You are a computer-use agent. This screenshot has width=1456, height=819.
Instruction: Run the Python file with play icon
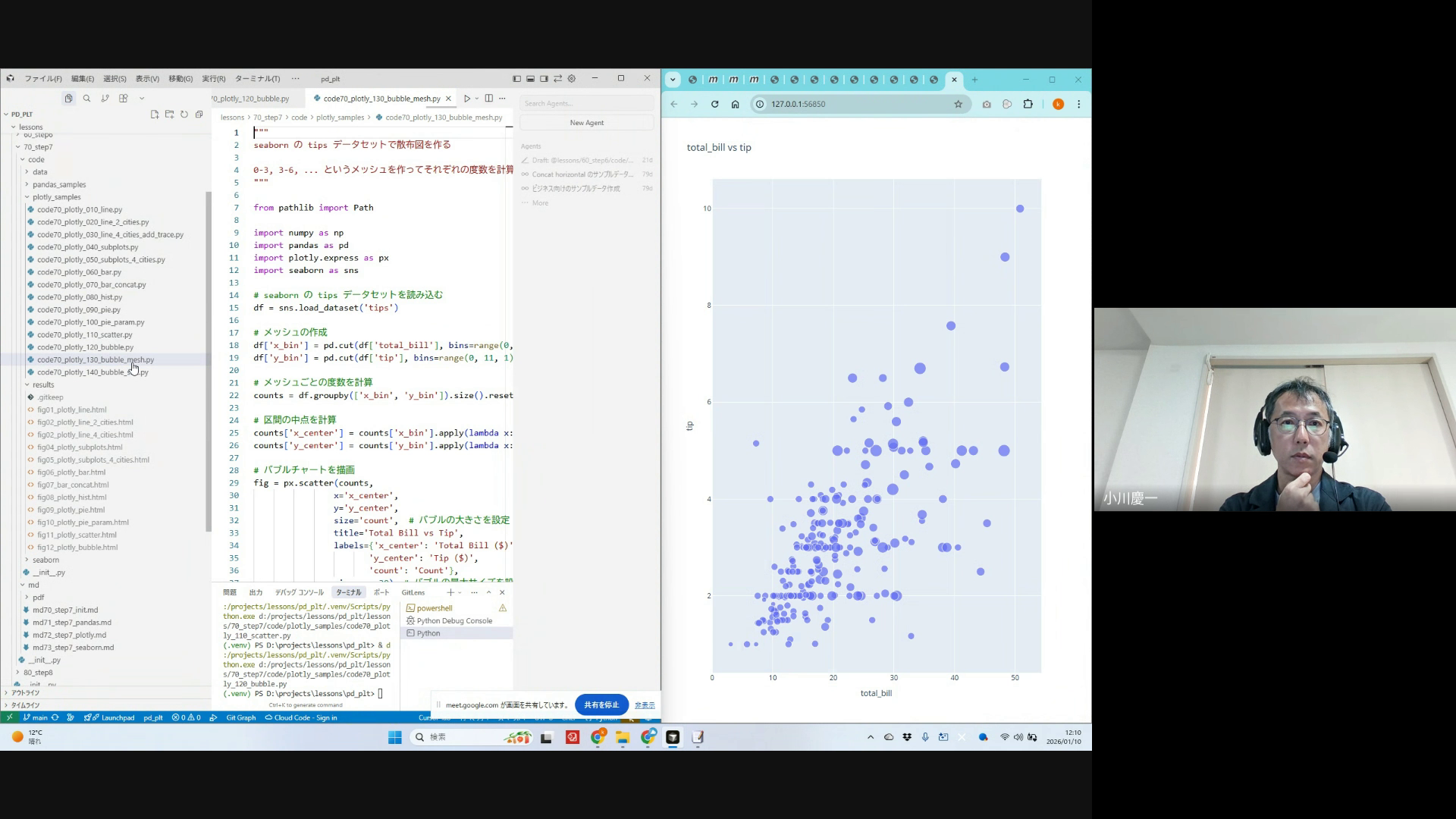pyautogui.click(x=466, y=99)
